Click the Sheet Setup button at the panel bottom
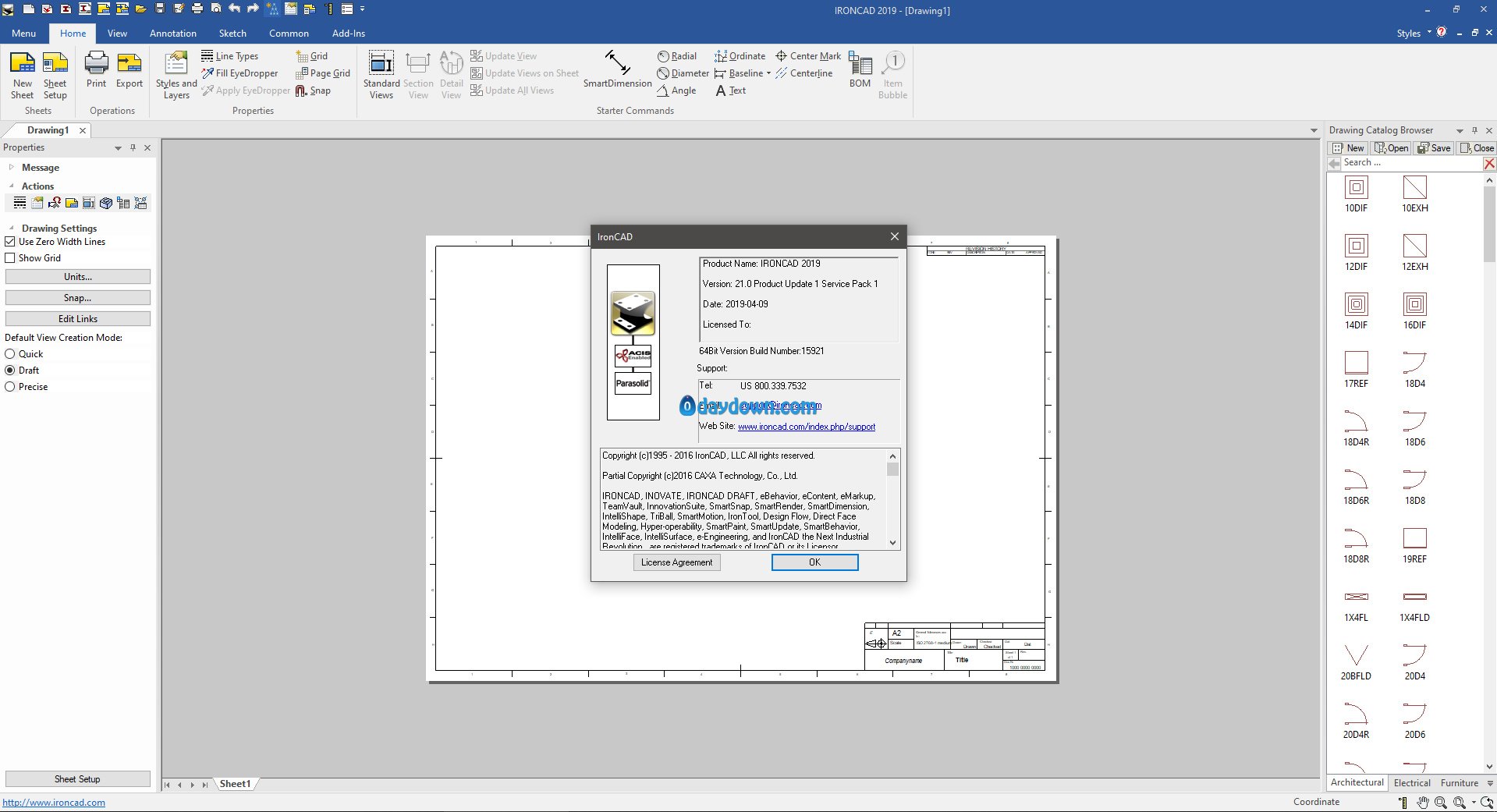The image size is (1497, 812). [x=78, y=779]
